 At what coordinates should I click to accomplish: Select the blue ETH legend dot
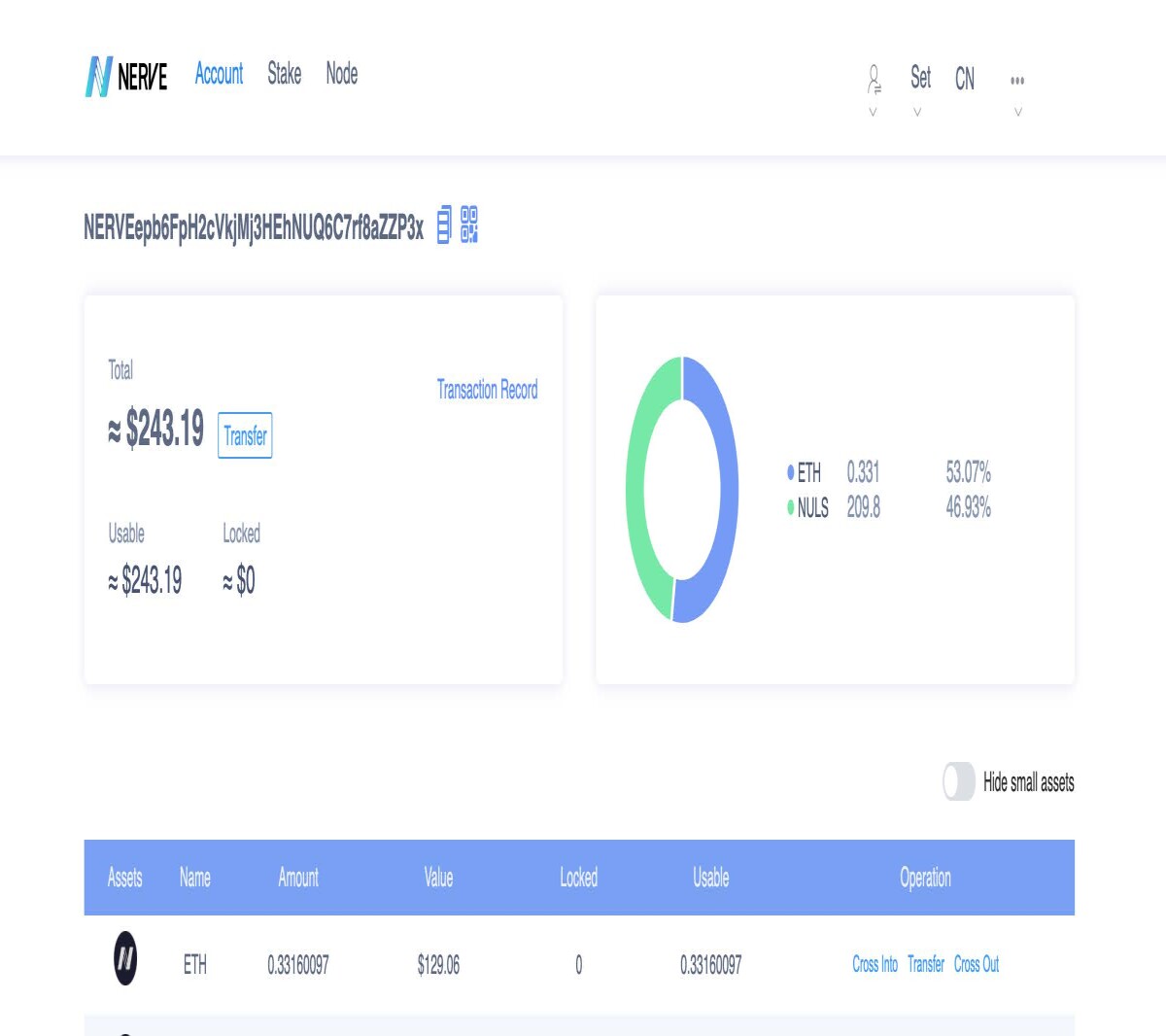(x=791, y=472)
